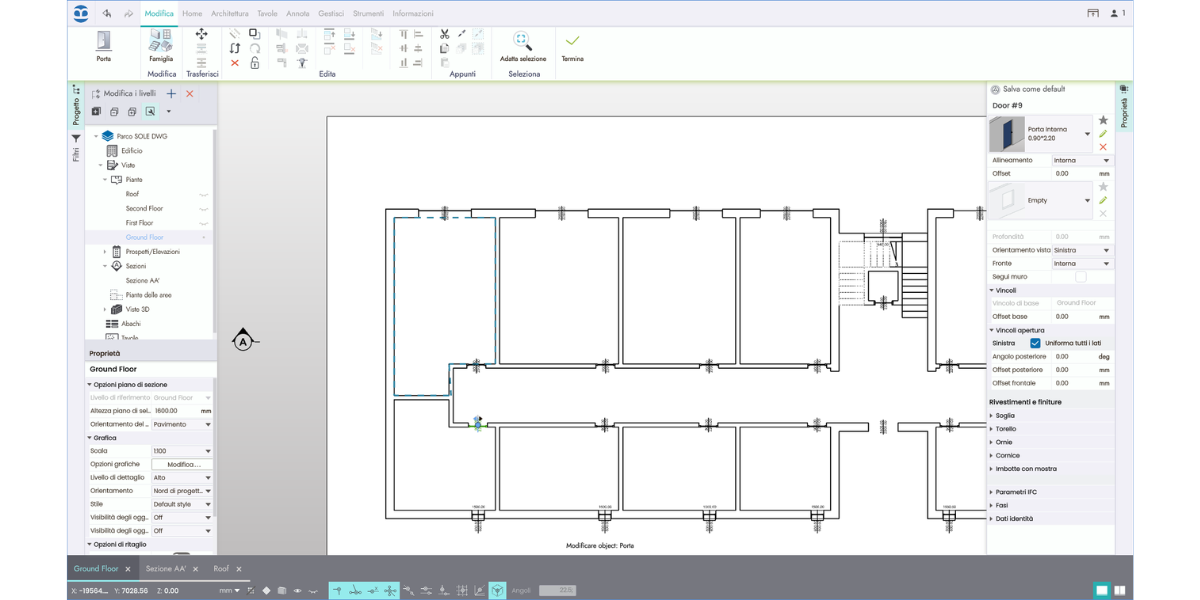The width and height of the screenshot is (1200, 600).
Task: Open the Architettura ribbon tab
Action: coord(230,14)
